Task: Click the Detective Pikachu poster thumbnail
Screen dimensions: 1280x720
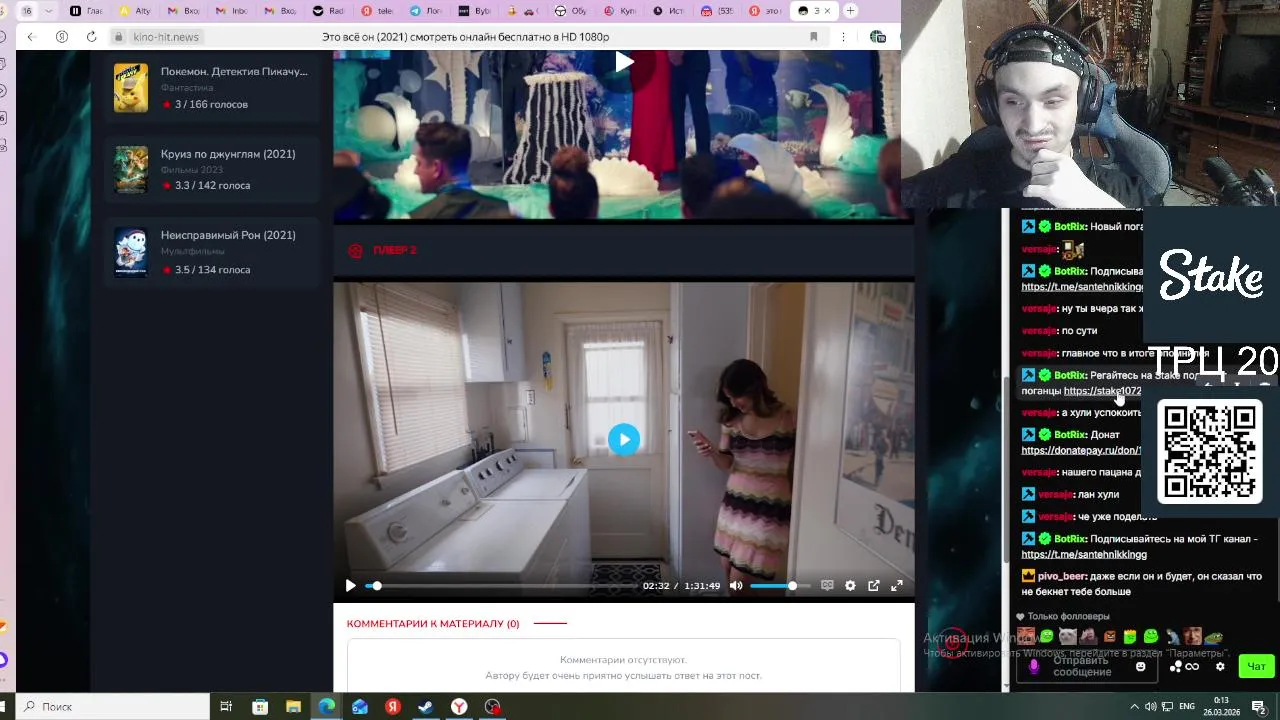Action: click(x=131, y=88)
